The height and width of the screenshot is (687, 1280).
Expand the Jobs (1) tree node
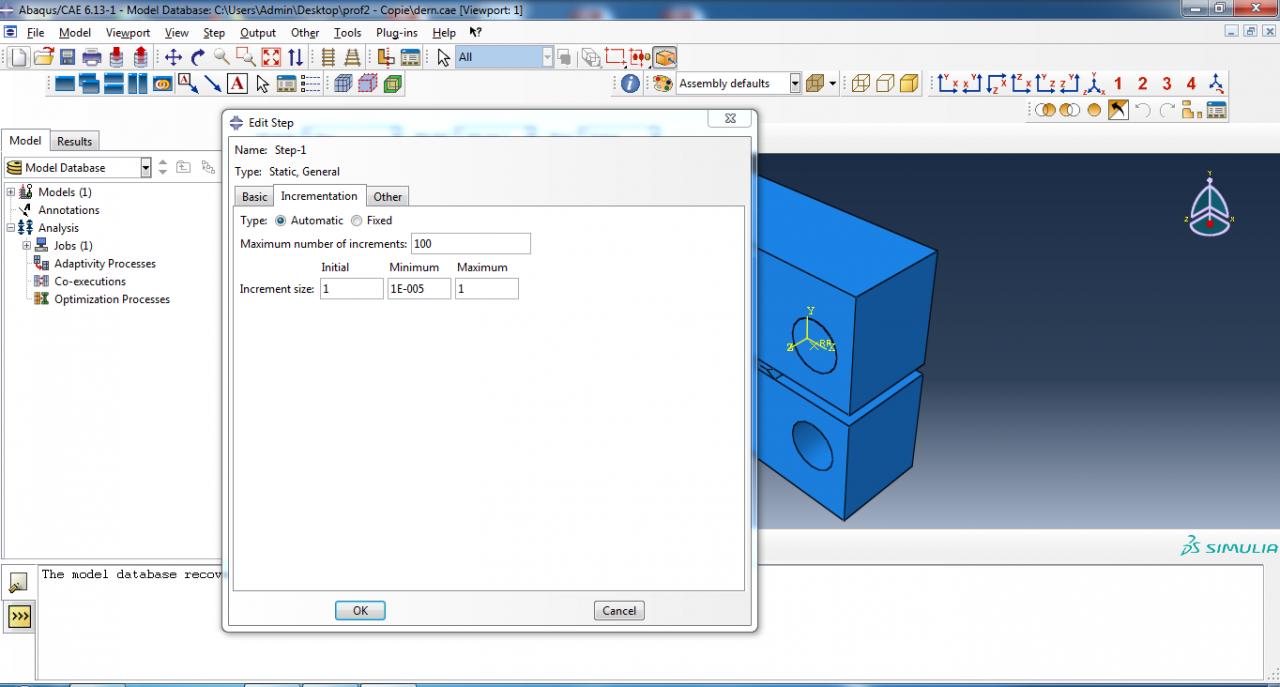click(x=27, y=245)
